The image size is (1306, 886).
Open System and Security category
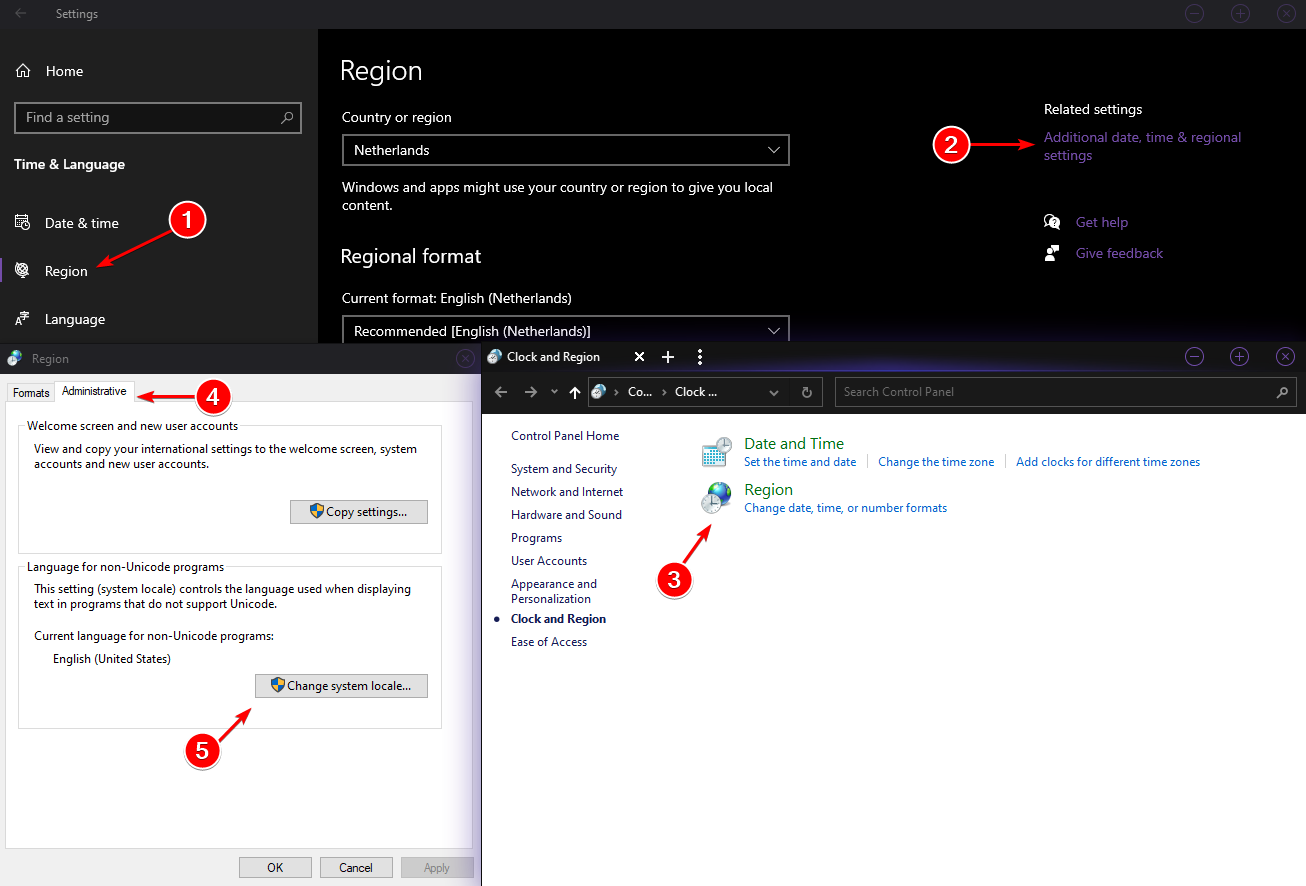point(564,469)
